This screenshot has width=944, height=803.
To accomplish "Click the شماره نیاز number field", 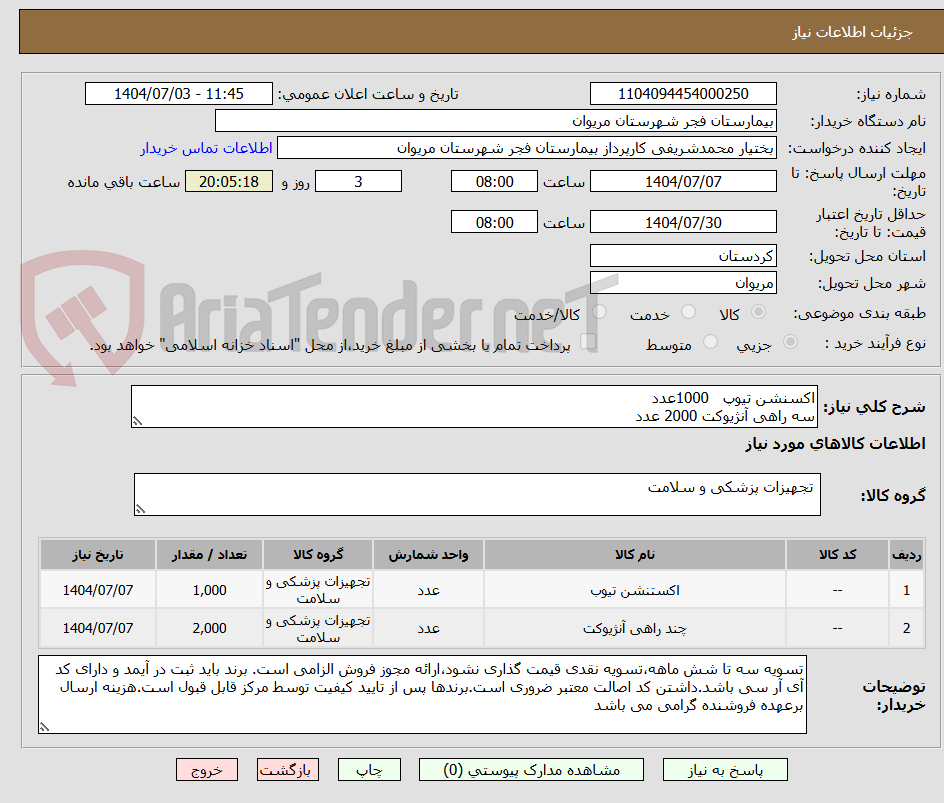I will tap(683, 93).
